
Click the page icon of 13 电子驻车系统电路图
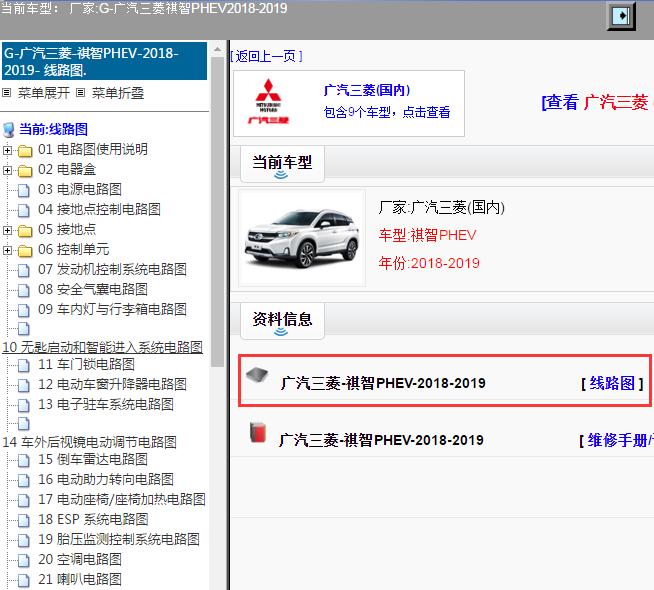point(24,405)
